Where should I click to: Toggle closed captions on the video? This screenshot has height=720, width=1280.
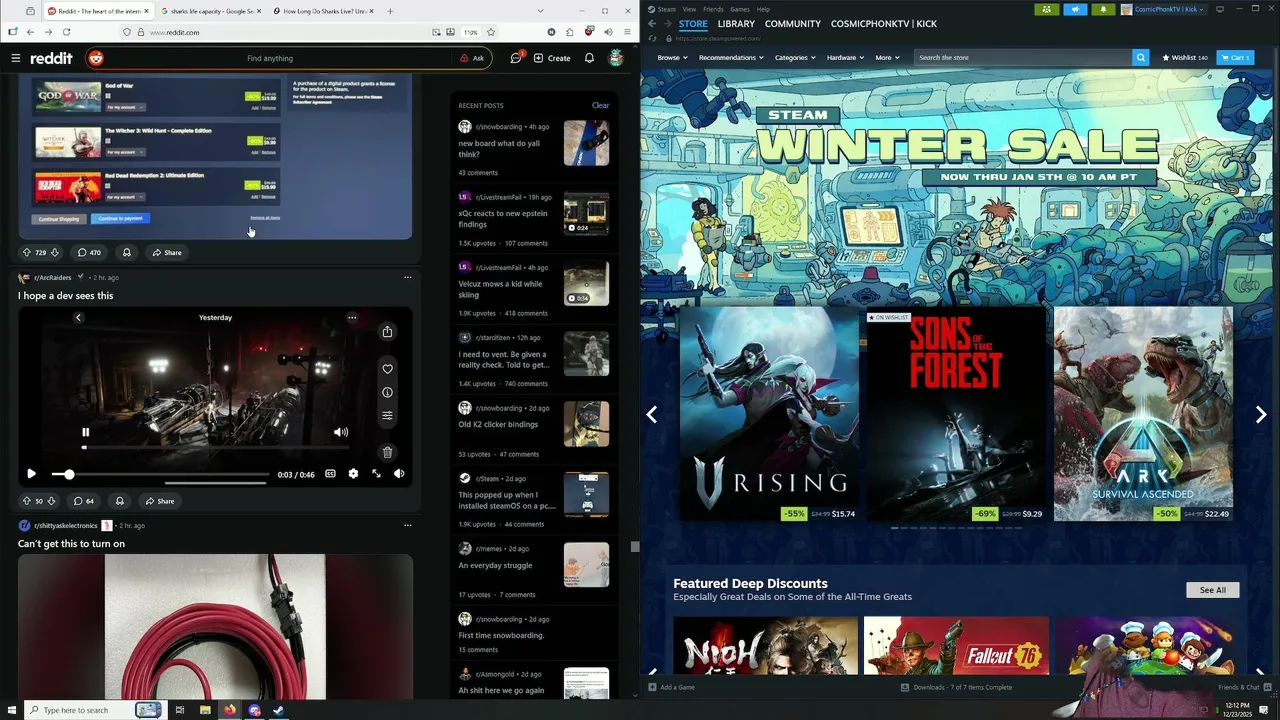[x=330, y=474]
